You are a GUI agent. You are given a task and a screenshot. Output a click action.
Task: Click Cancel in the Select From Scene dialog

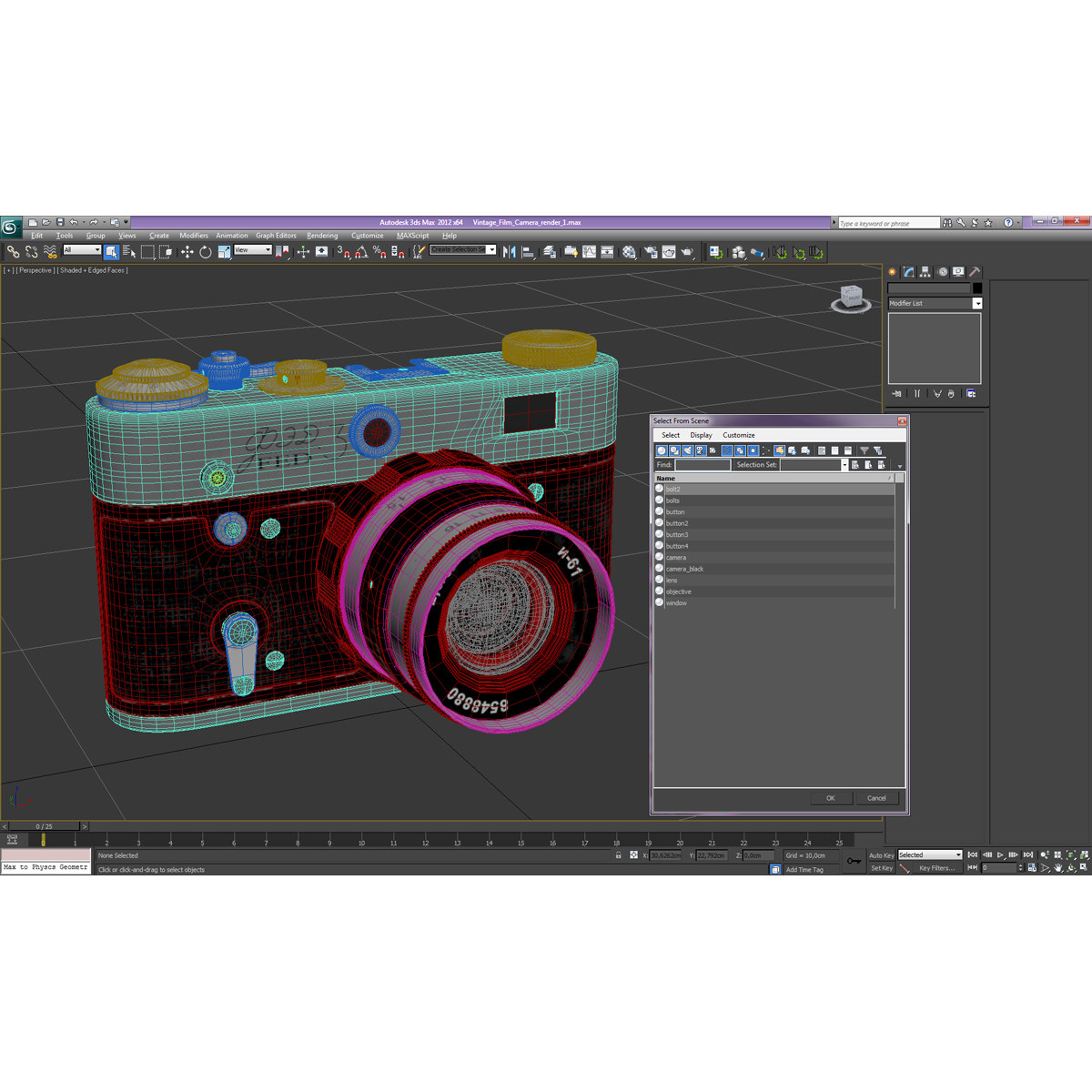click(x=876, y=798)
